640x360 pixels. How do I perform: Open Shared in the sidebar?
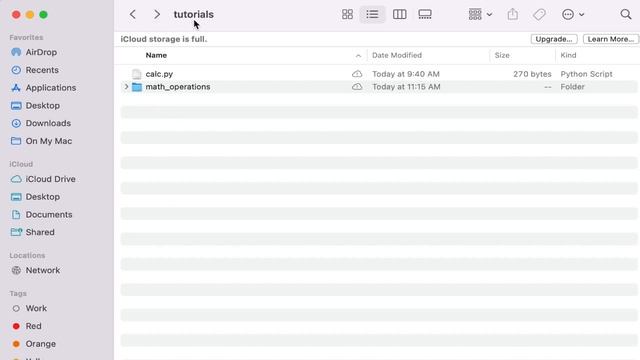click(40, 232)
